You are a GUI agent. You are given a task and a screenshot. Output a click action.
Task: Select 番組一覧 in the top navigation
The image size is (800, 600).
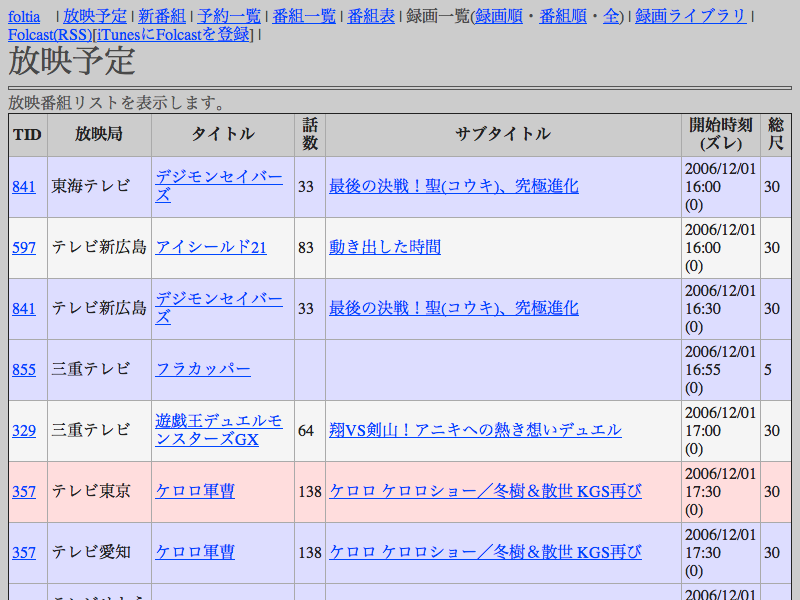(304, 16)
